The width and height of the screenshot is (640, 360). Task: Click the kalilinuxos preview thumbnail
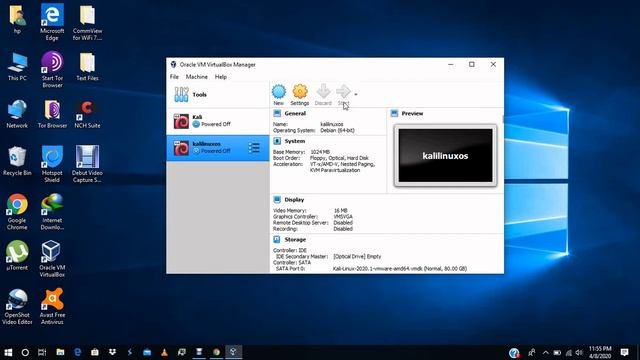(x=445, y=156)
